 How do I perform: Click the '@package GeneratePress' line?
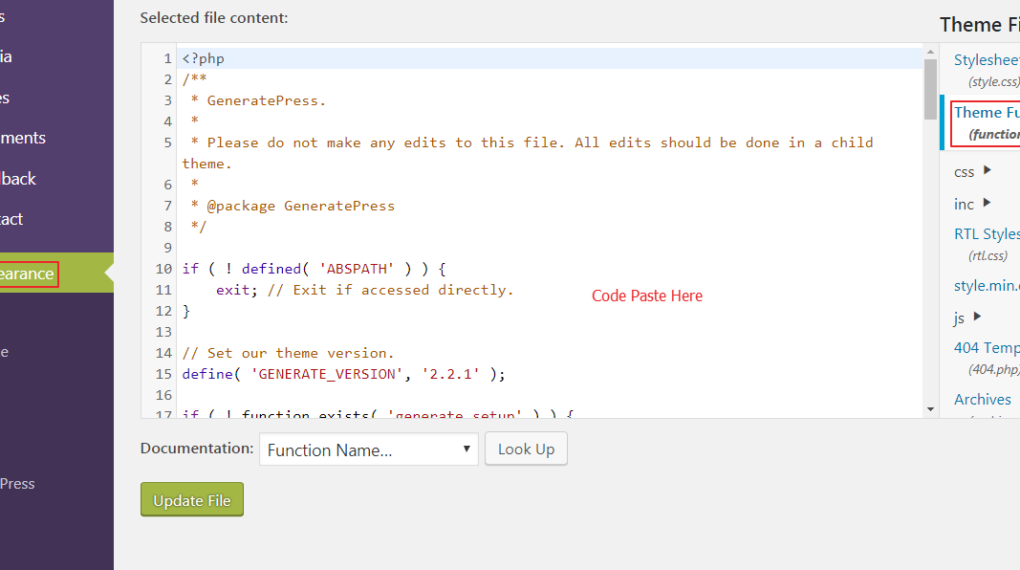pos(293,206)
